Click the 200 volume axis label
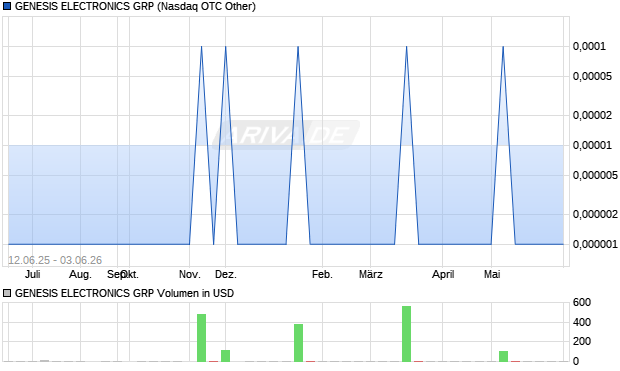 [582, 341]
